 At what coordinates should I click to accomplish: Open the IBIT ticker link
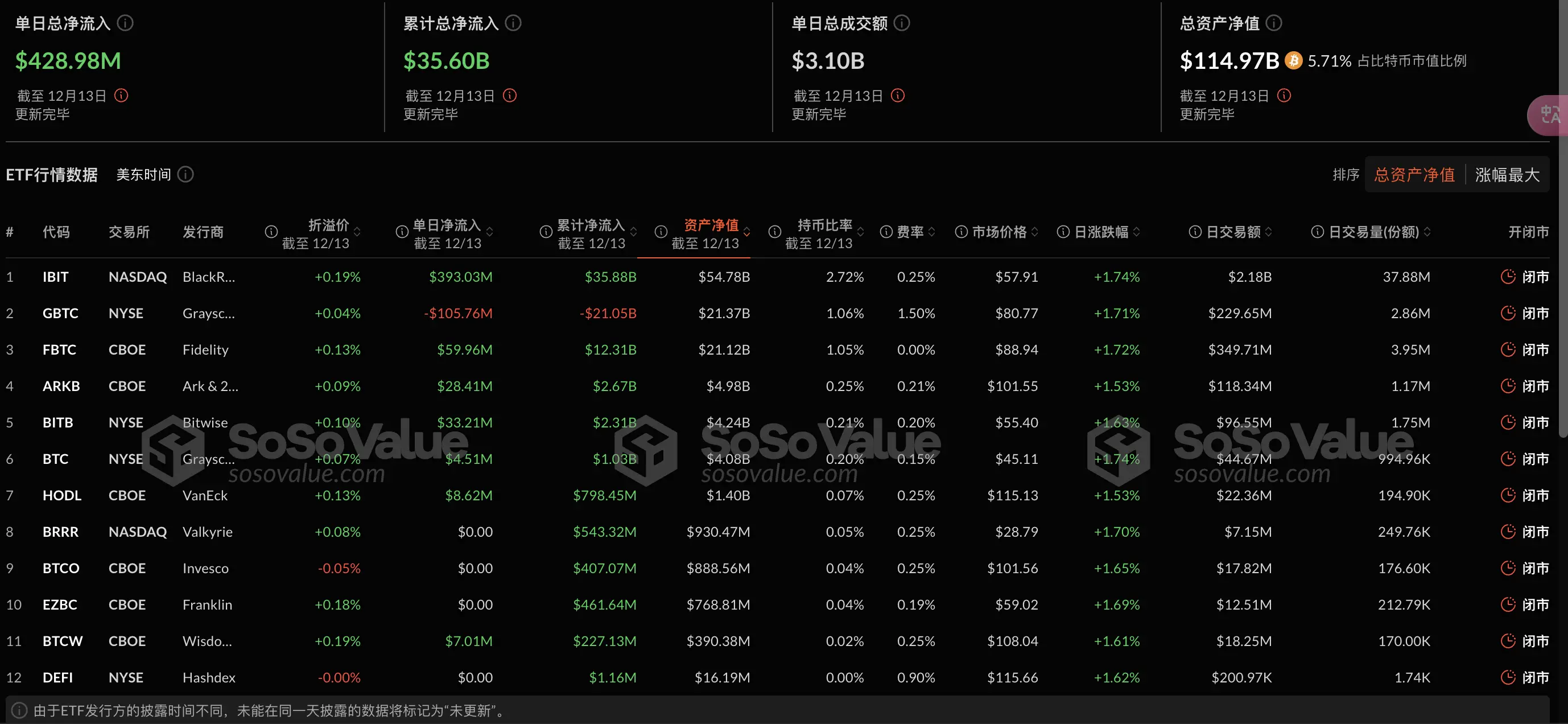[x=55, y=277]
